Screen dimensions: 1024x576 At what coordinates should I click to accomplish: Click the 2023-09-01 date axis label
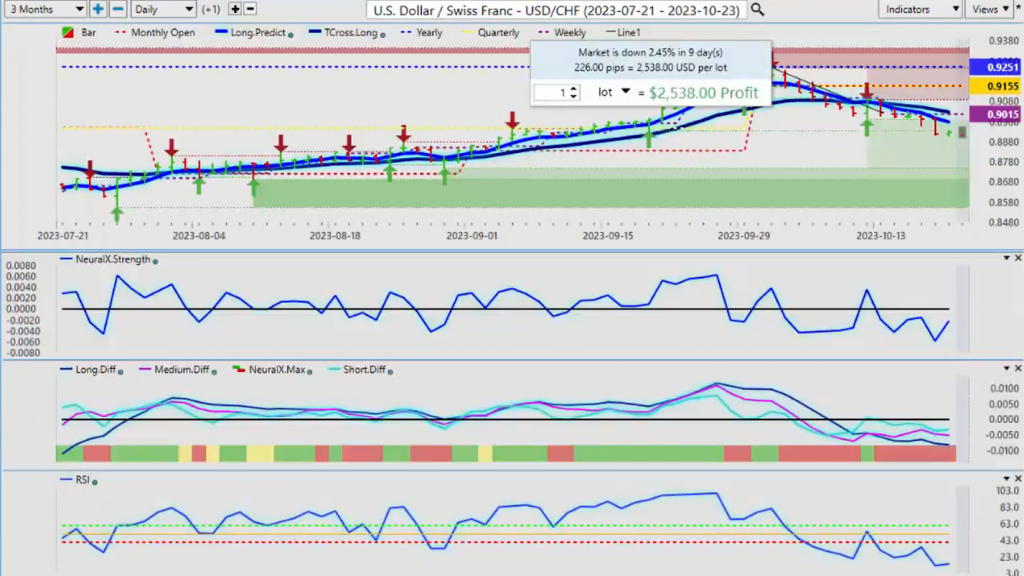pyautogui.click(x=472, y=236)
